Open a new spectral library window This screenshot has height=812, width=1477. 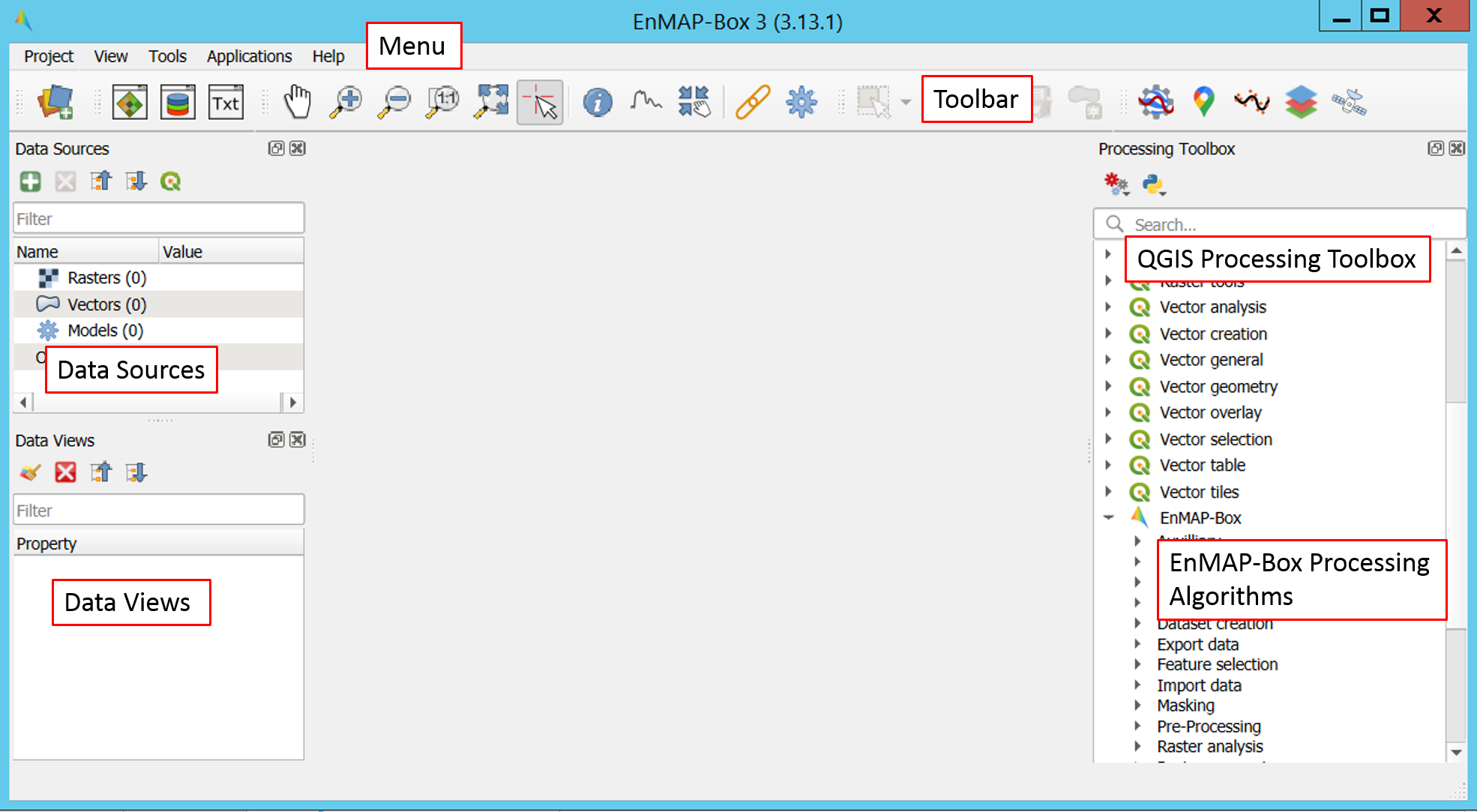[178, 102]
